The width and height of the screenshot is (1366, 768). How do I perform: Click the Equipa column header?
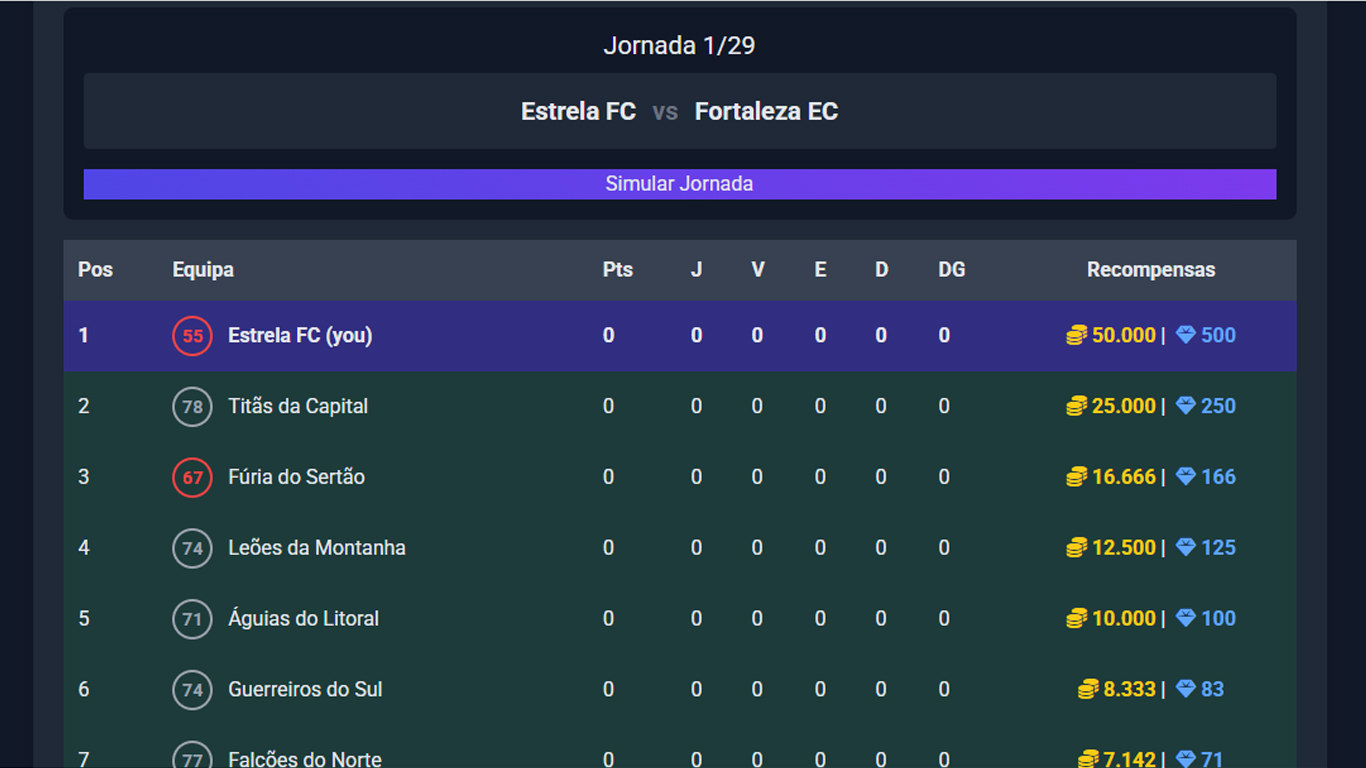pos(203,270)
